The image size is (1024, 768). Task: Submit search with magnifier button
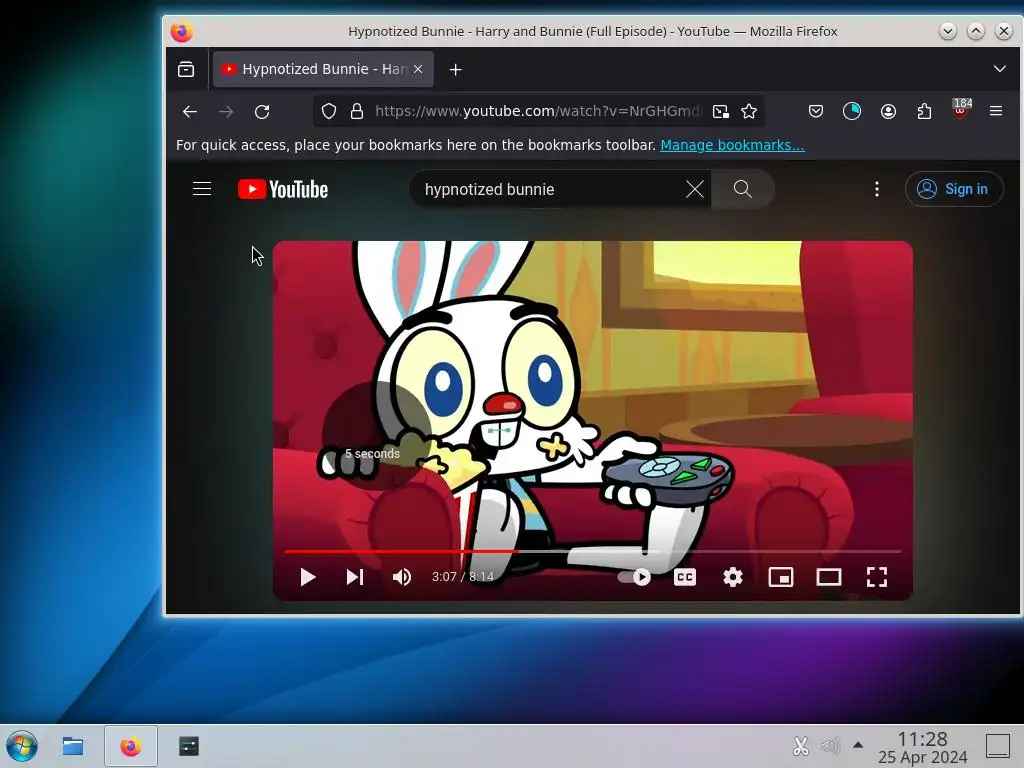(x=743, y=189)
